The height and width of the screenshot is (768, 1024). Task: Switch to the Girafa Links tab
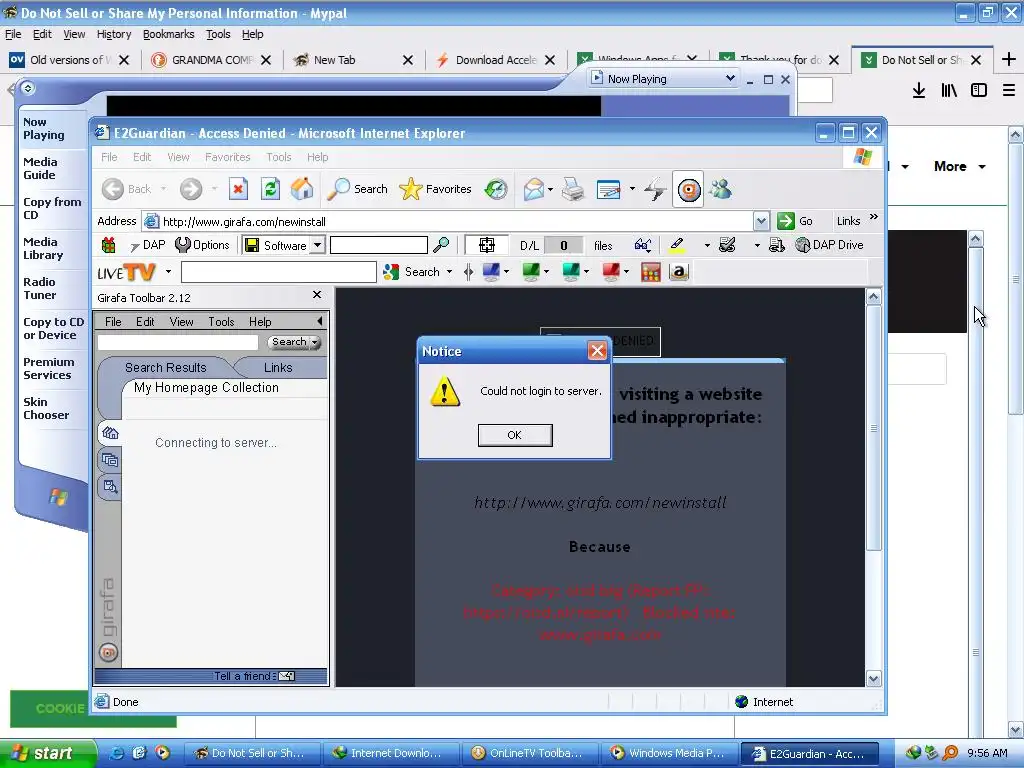[x=278, y=368]
